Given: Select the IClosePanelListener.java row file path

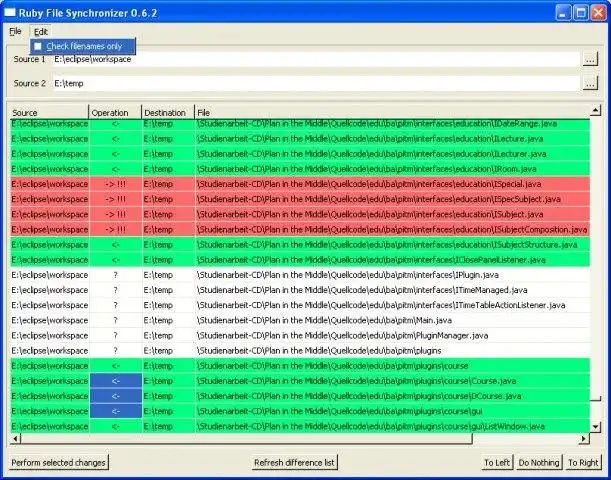Looking at the screenshot, I should pos(371,260).
